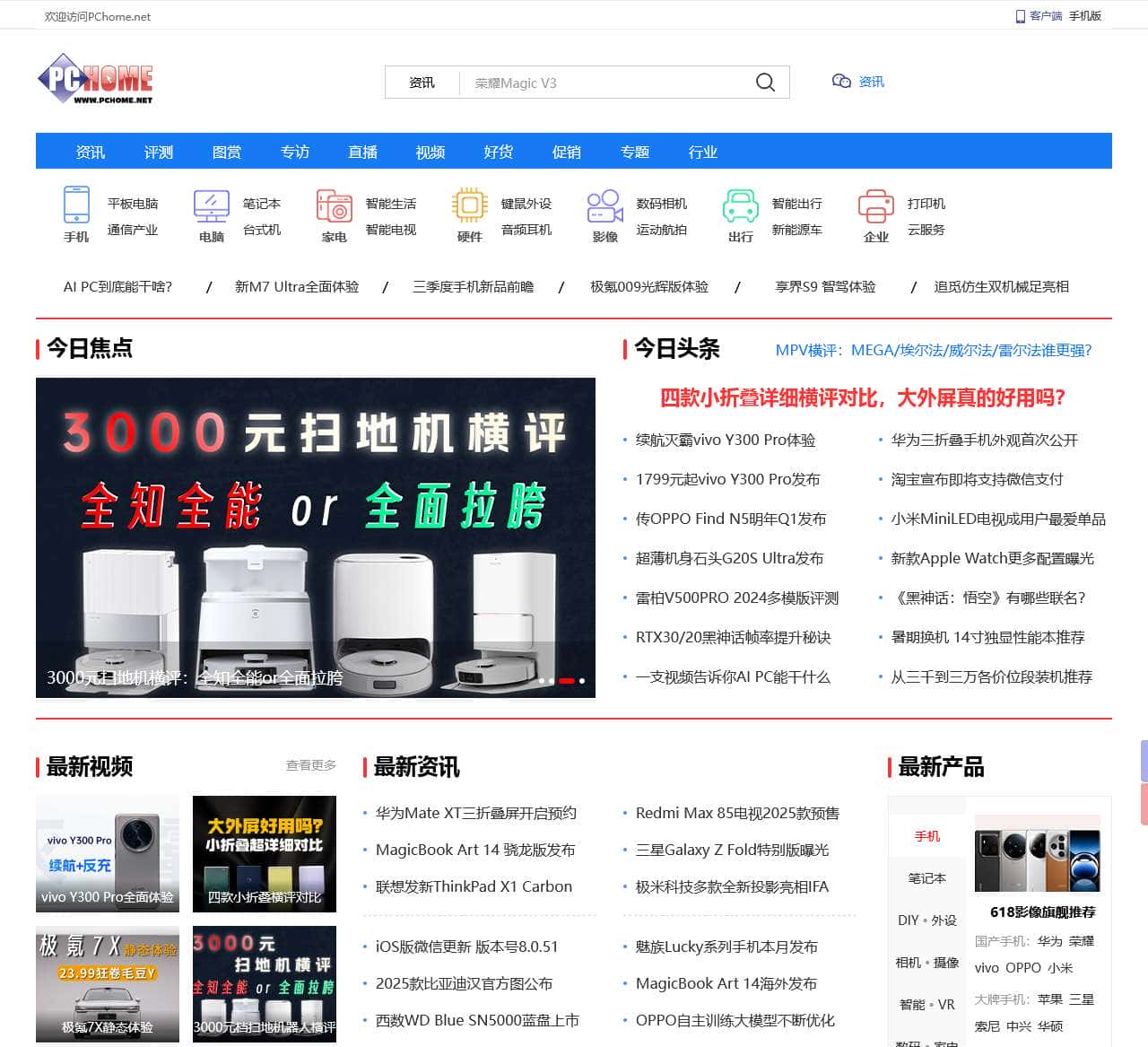This screenshot has height=1047, width=1148.
Task: Select the first carousel dot
Action: 542,681
